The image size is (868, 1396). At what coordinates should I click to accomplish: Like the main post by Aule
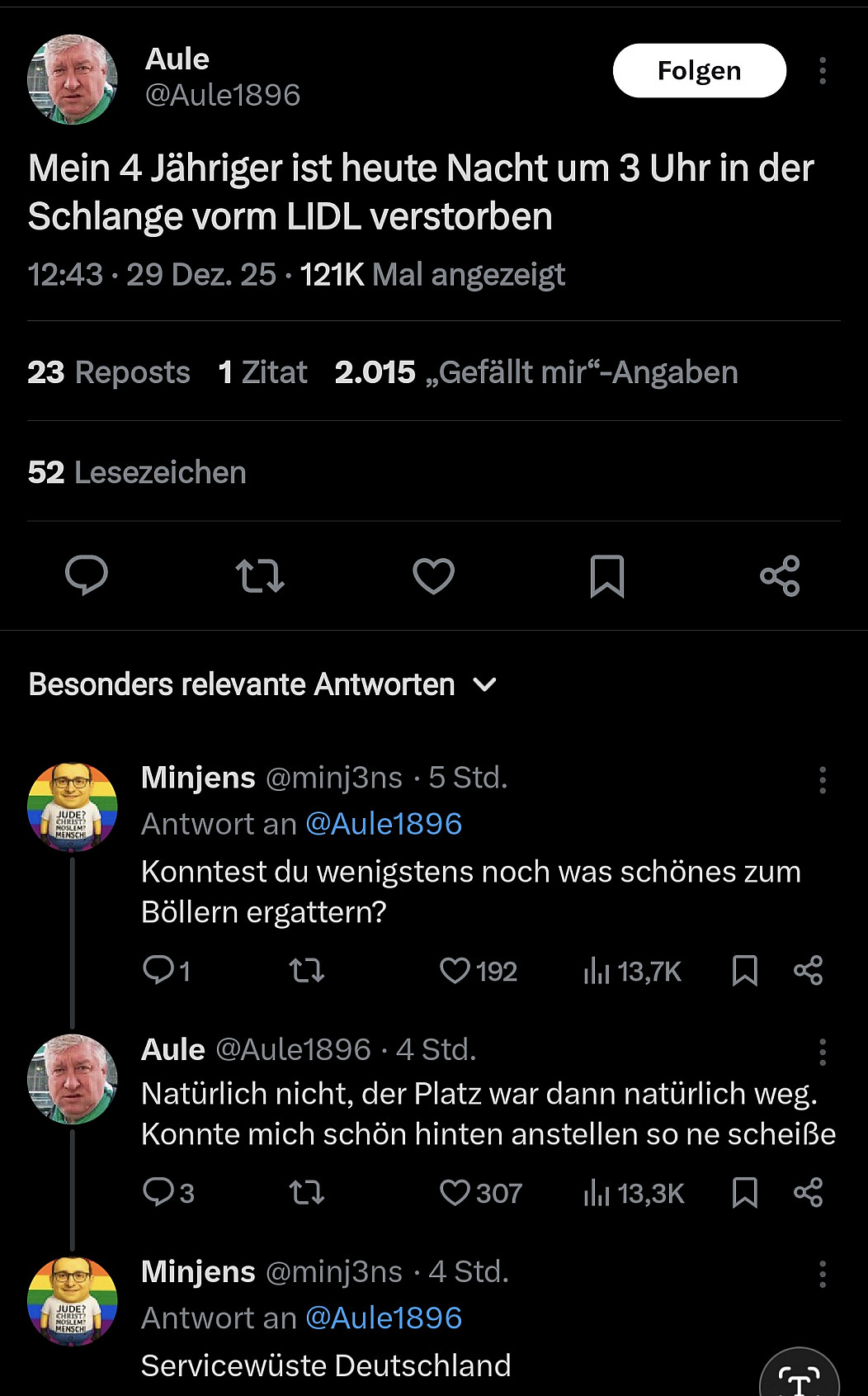point(433,575)
